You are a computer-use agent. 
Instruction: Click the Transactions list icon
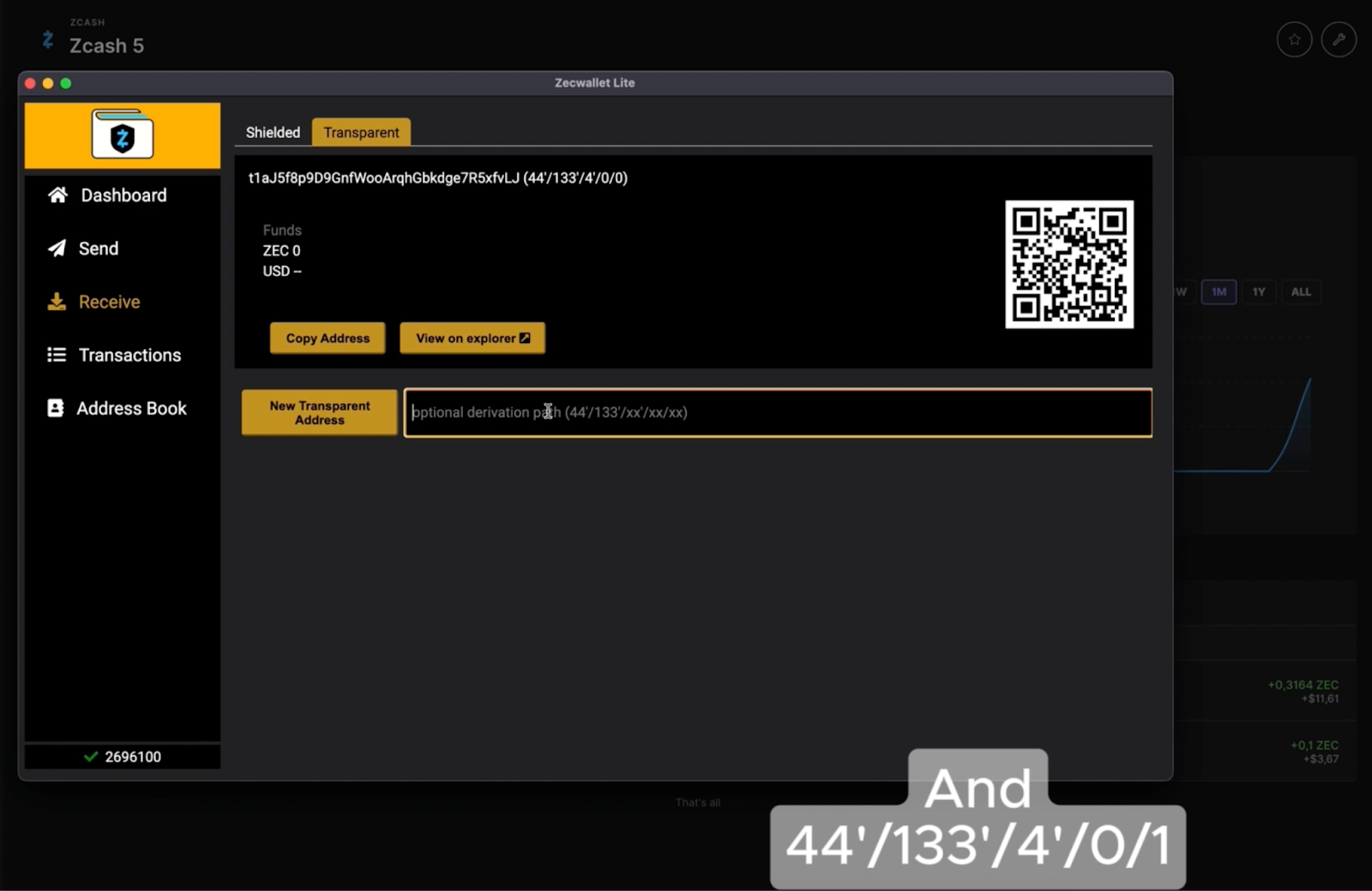pyautogui.click(x=57, y=355)
